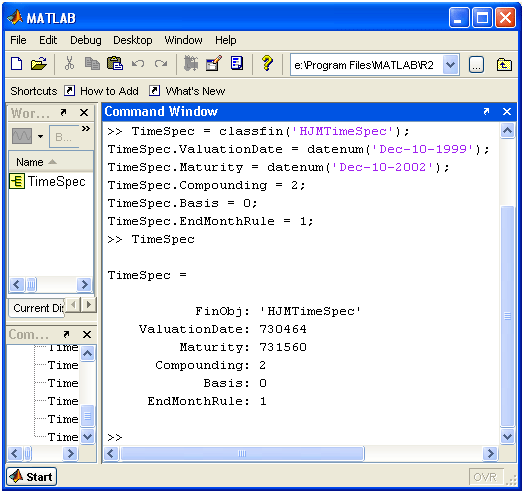This screenshot has width=524, height=493.
Task: Open the Help menu
Action: click(x=226, y=40)
